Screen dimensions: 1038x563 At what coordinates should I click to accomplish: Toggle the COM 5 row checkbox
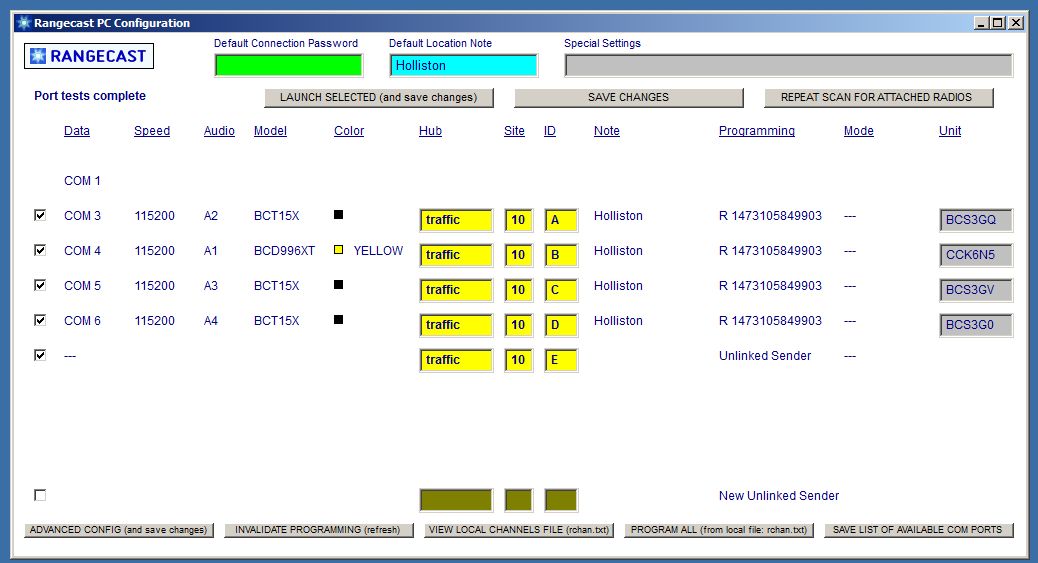40,285
